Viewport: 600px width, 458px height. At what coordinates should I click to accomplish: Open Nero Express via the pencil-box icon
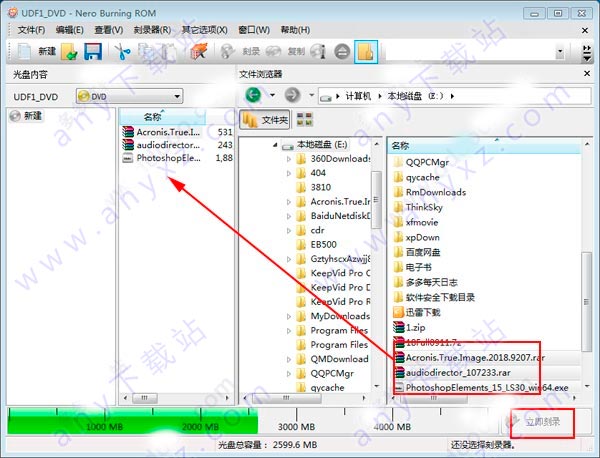[x=199, y=52]
